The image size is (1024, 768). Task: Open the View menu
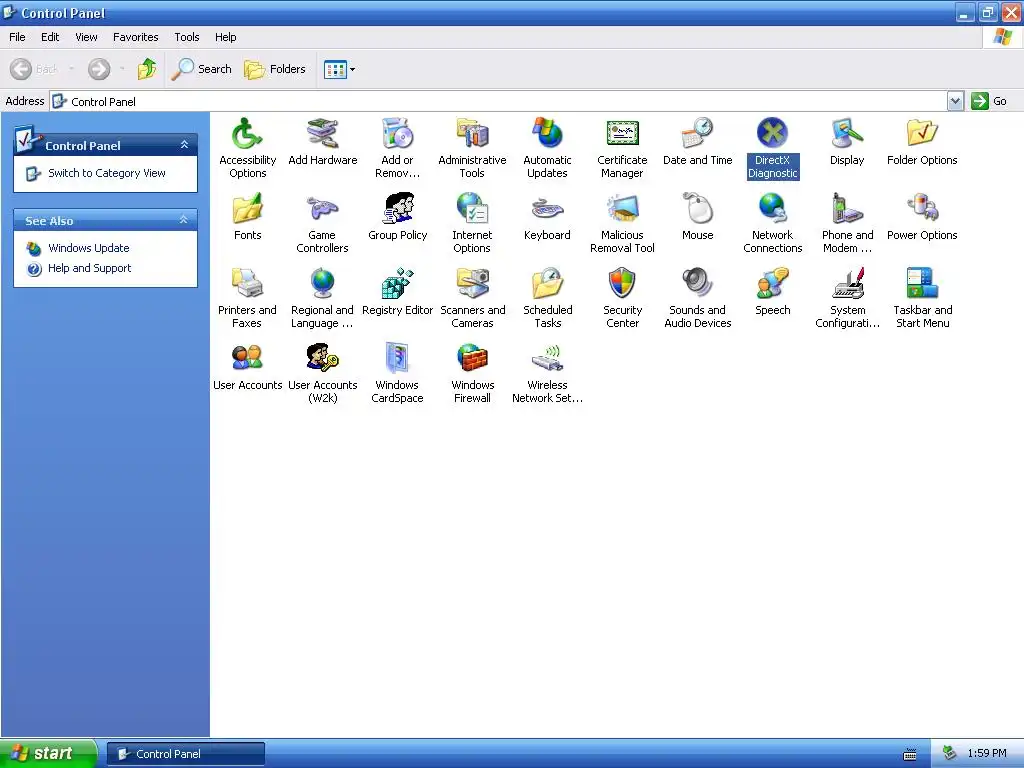86,37
